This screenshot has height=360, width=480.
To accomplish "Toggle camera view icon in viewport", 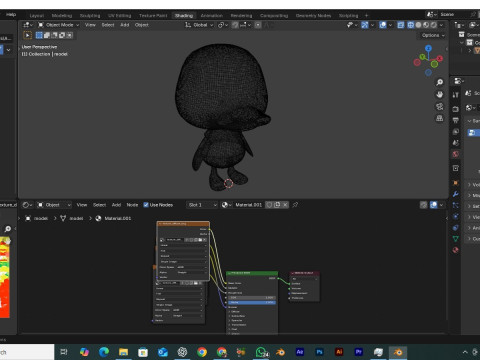I will pos(440,106).
